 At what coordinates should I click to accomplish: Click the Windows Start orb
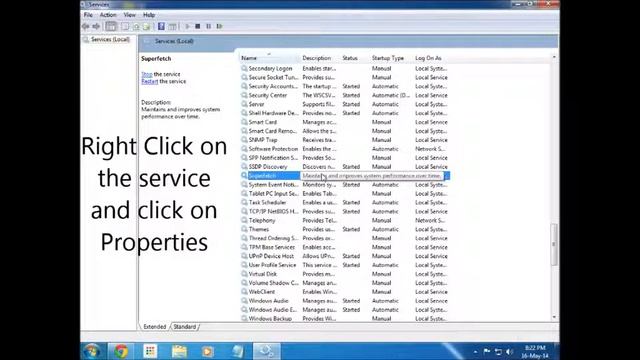92,351
